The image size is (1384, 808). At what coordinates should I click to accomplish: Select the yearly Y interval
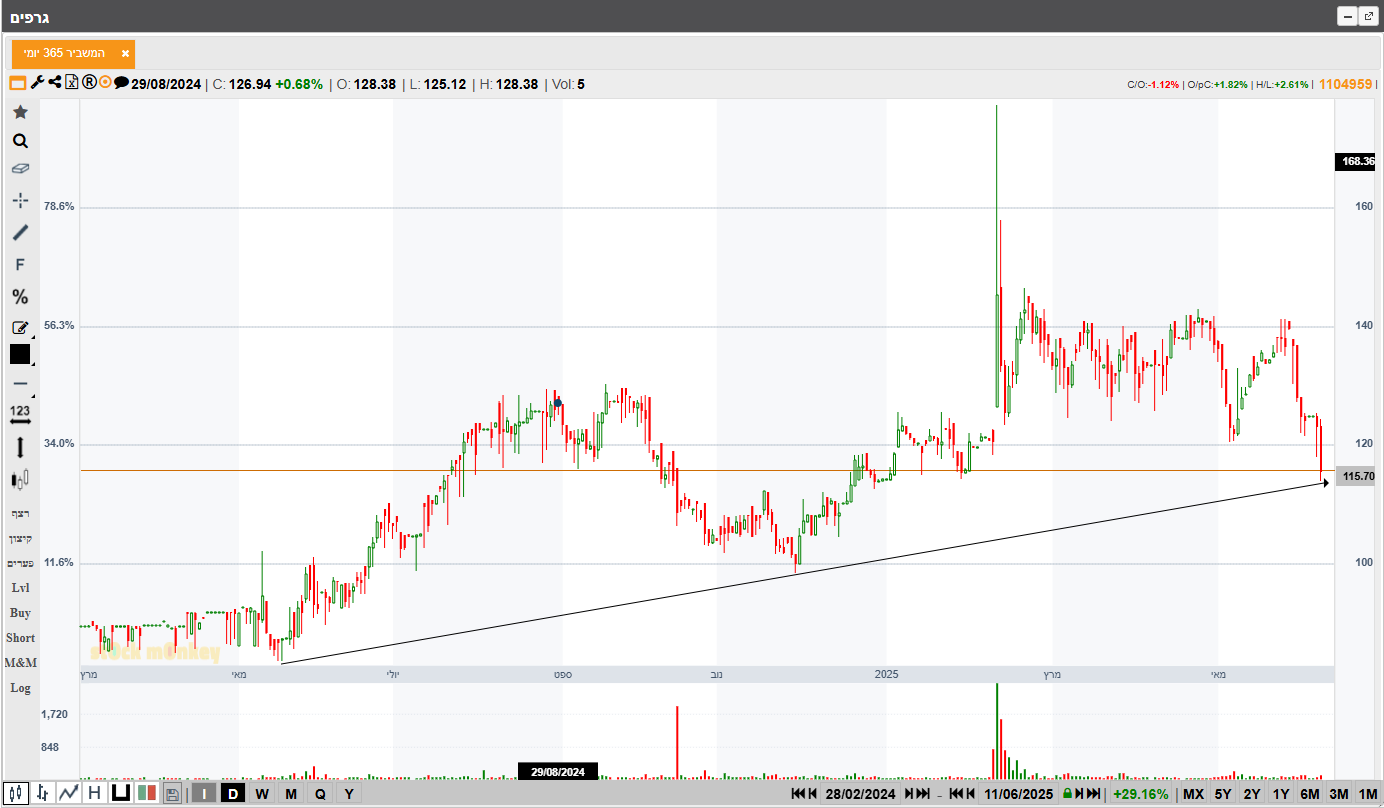click(349, 794)
